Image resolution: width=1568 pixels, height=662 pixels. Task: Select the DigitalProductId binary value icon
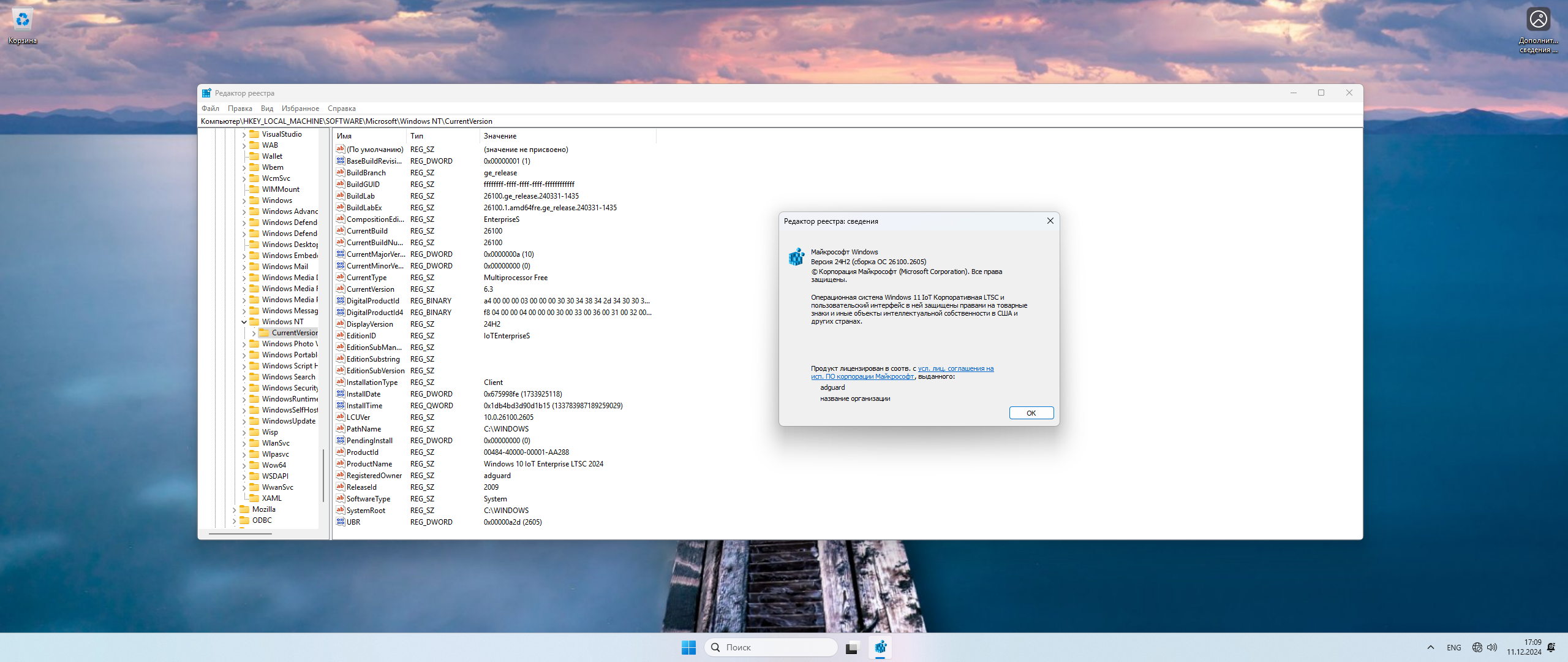pyautogui.click(x=341, y=301)
